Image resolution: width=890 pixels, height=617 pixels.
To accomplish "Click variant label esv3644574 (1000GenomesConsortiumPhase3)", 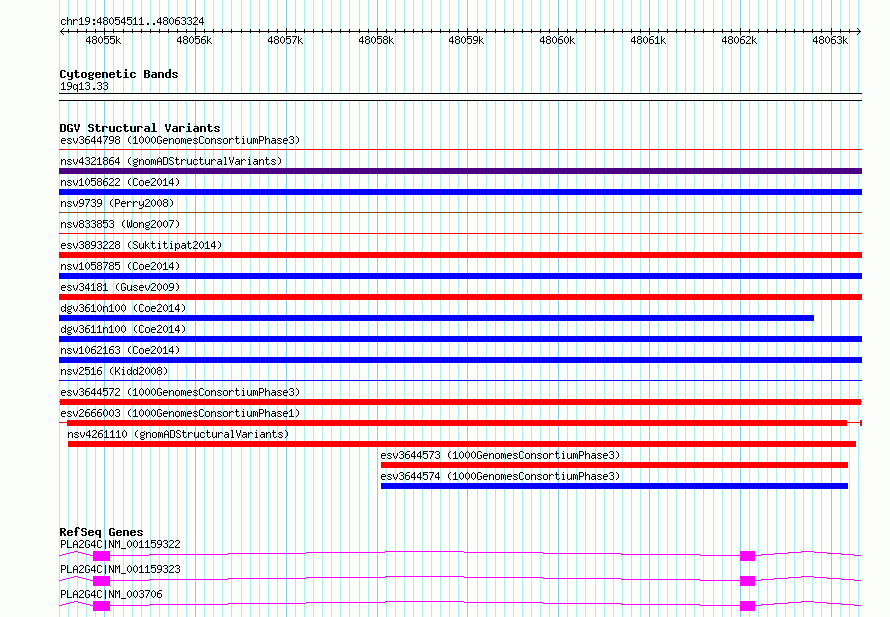I will click(x=500, y=476).
